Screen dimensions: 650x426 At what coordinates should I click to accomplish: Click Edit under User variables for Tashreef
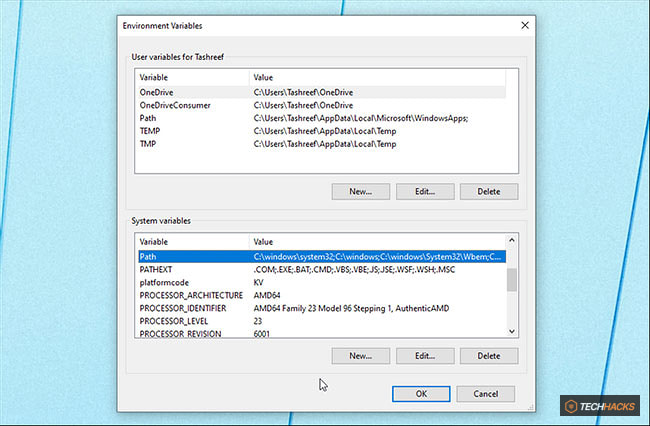(x=425, y=191)
